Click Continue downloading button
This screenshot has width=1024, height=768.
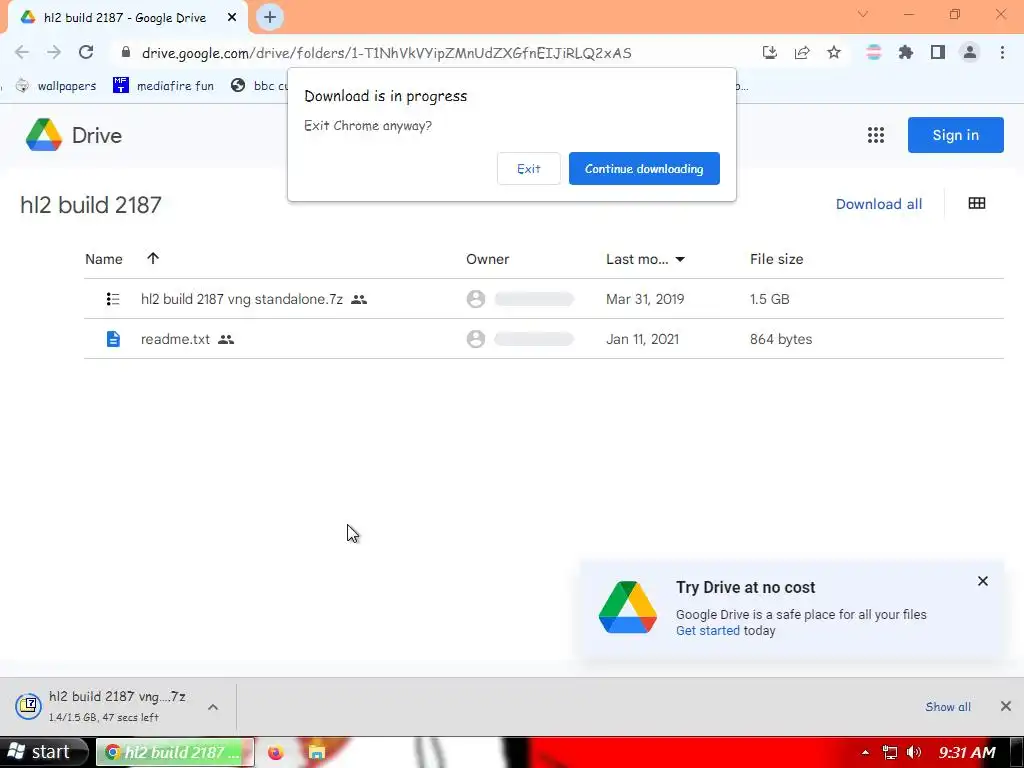point(644,168)
